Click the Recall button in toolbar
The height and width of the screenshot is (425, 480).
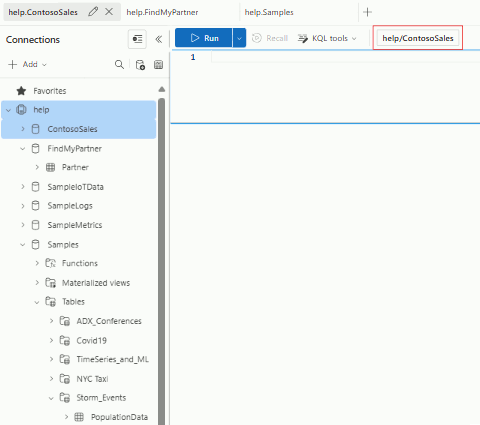click(270, 38)
